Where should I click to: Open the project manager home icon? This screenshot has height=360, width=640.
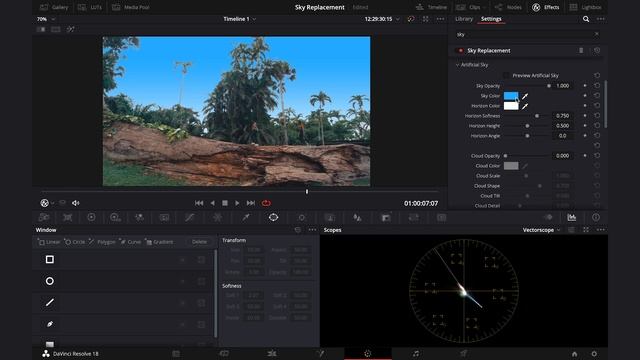click(574, 354)
